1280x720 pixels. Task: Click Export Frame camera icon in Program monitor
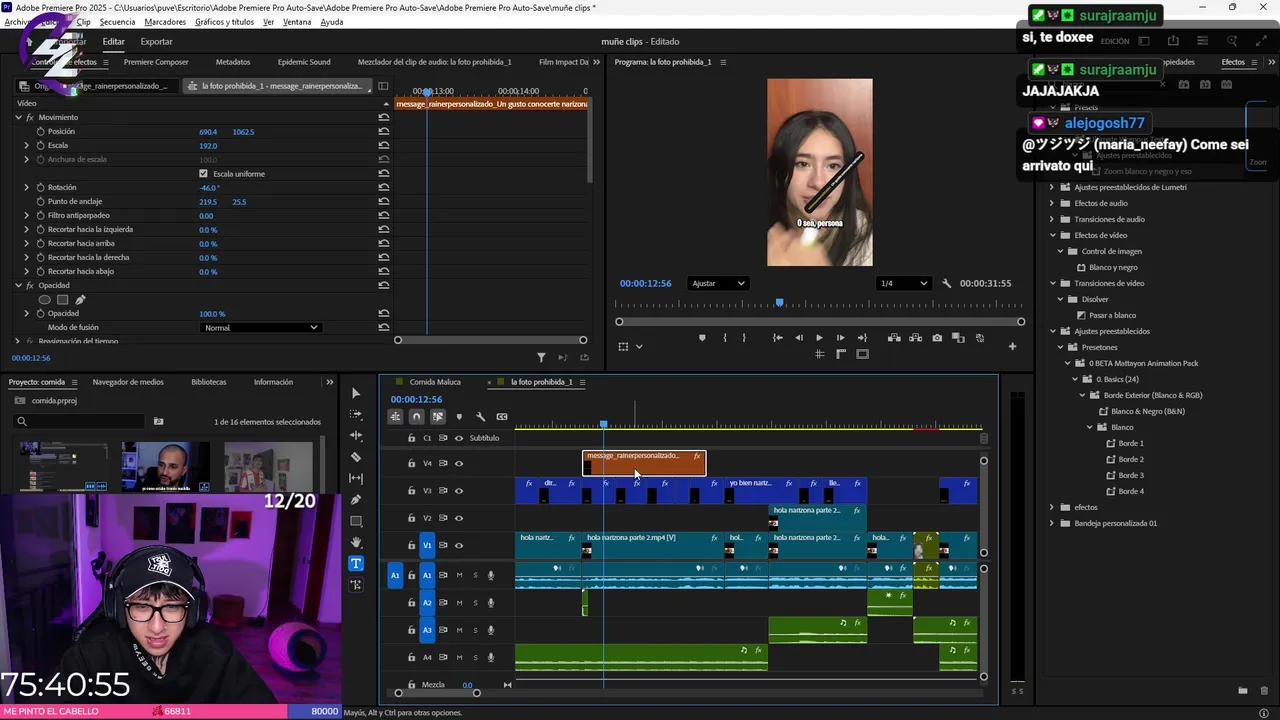(937, 338)
